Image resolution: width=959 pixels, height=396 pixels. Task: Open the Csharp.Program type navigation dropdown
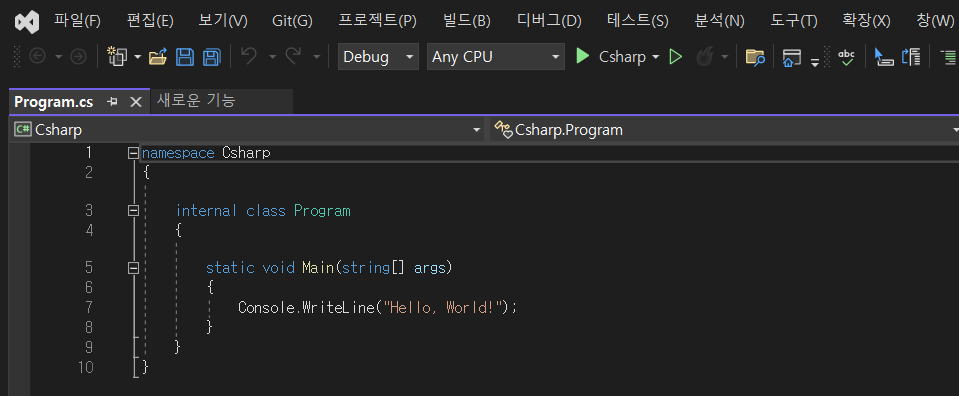[725, 130]
